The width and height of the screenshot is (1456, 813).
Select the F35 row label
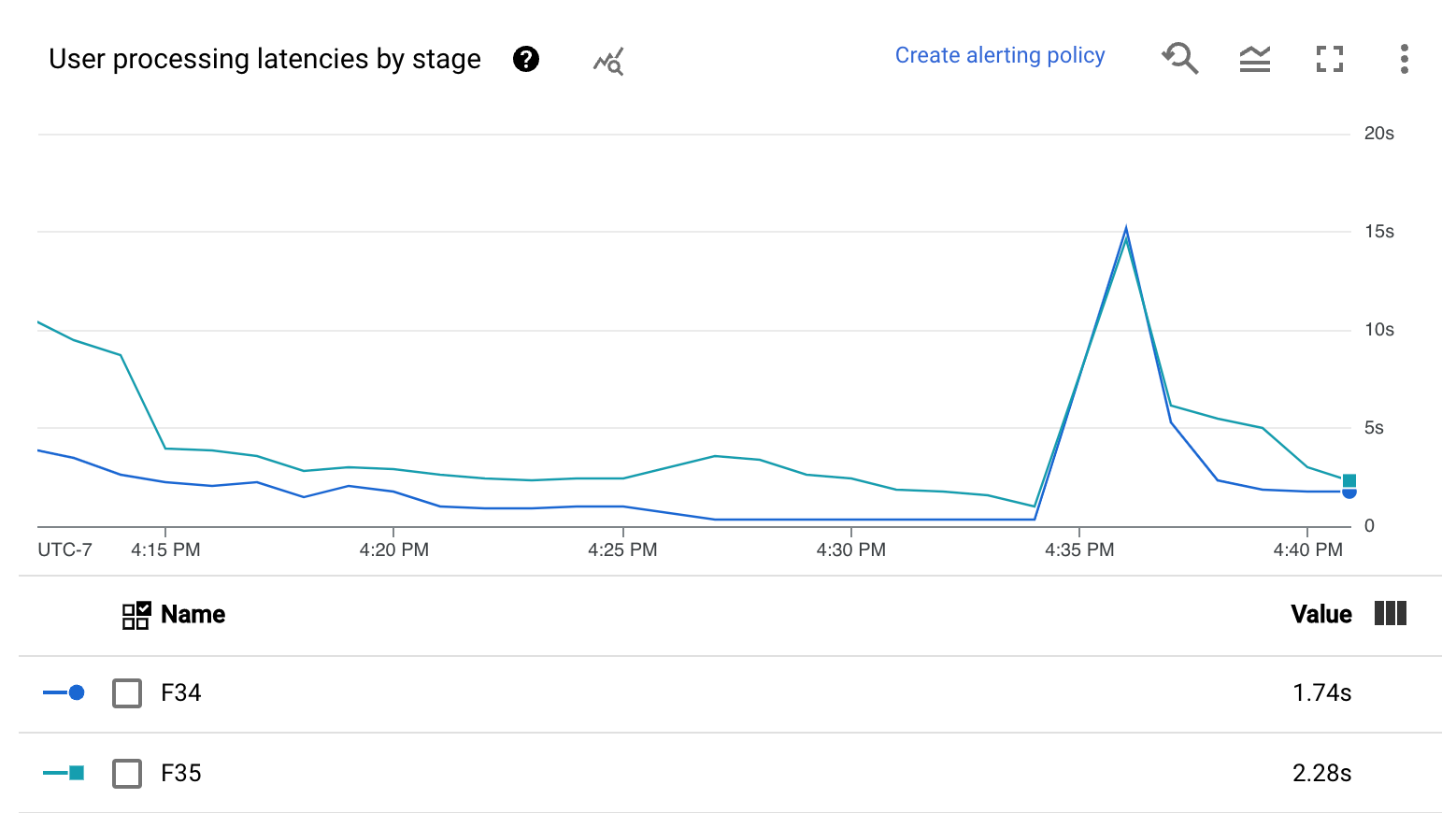(x=180, y=773)
